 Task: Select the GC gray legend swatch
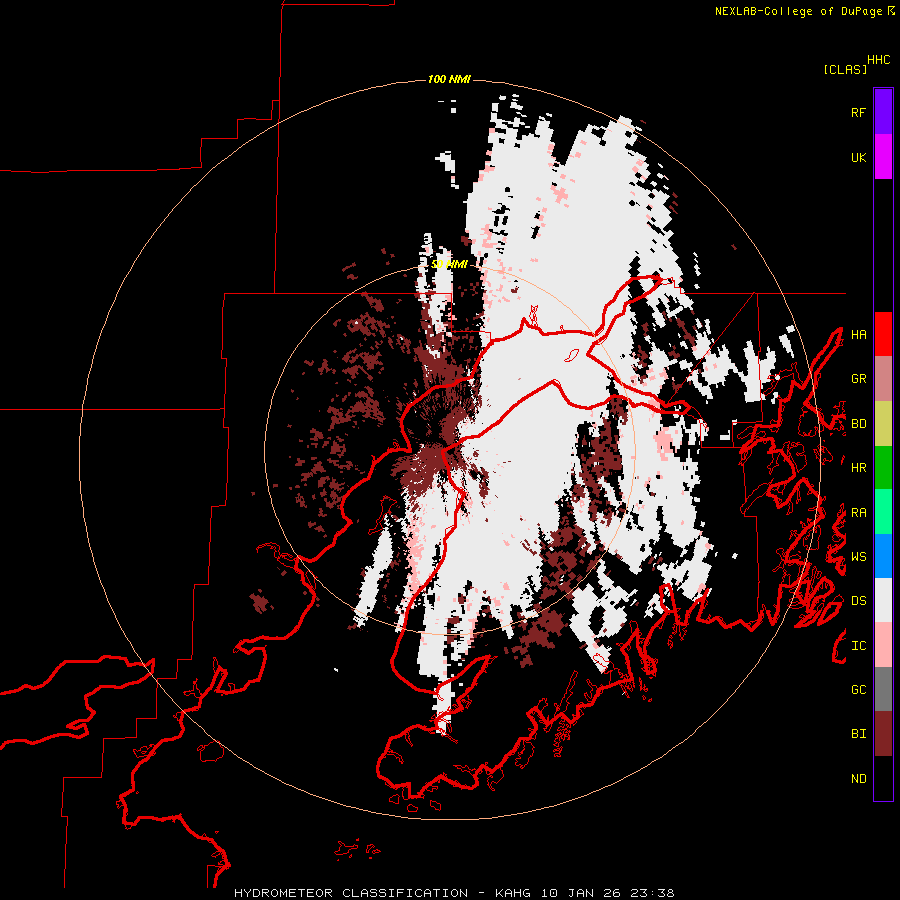[x=883, y=689]
